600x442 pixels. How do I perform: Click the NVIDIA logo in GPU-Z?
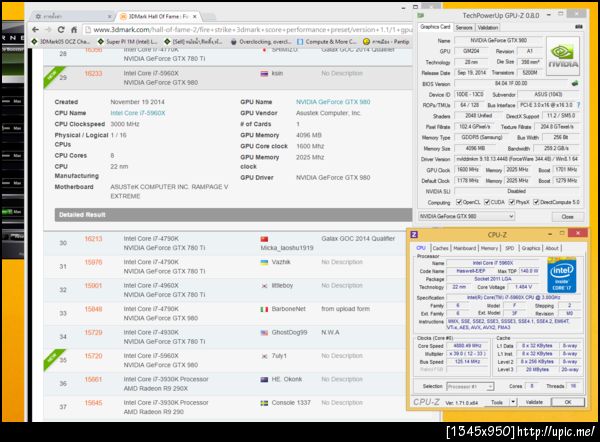pos(563,56)
